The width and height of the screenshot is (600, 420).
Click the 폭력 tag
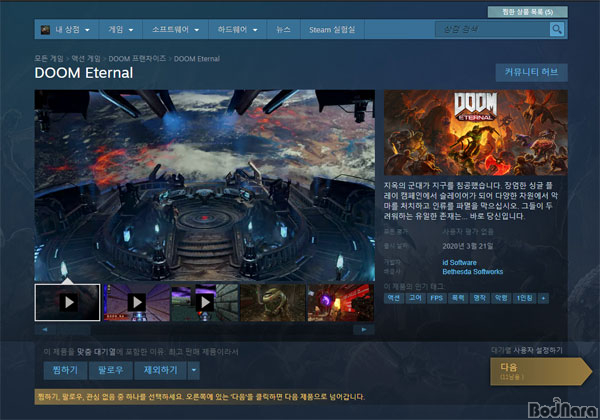click(x=458, y=298)
